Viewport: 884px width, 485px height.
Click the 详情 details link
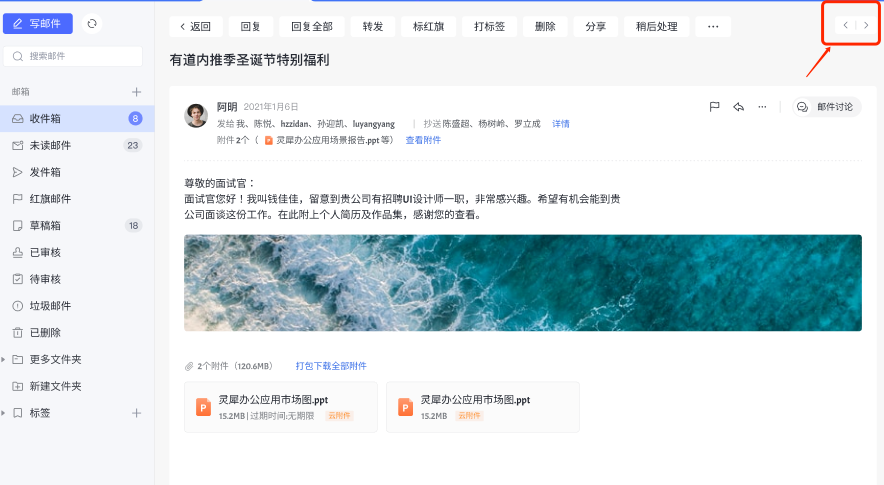point(560,124)
